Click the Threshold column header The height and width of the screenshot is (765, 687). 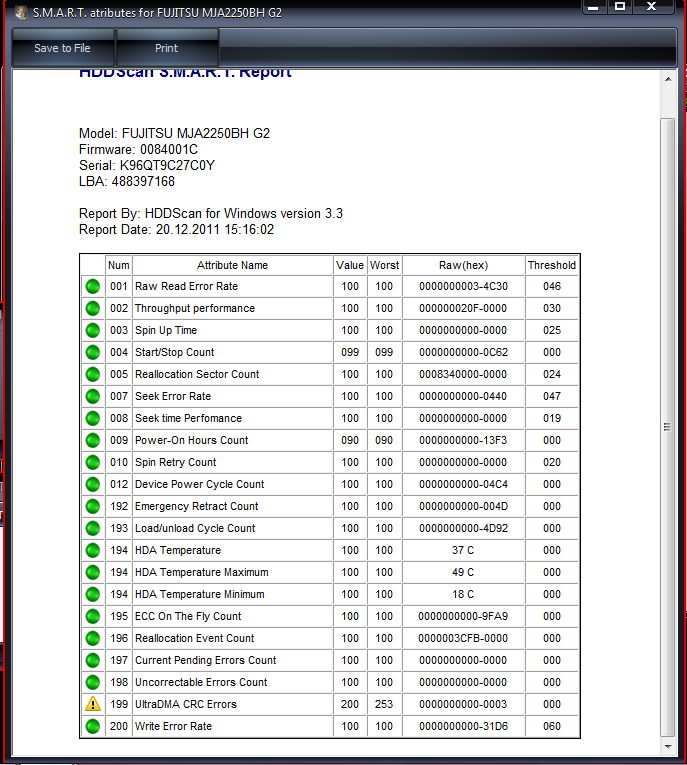pyautogui.click(x=552, y=265)
